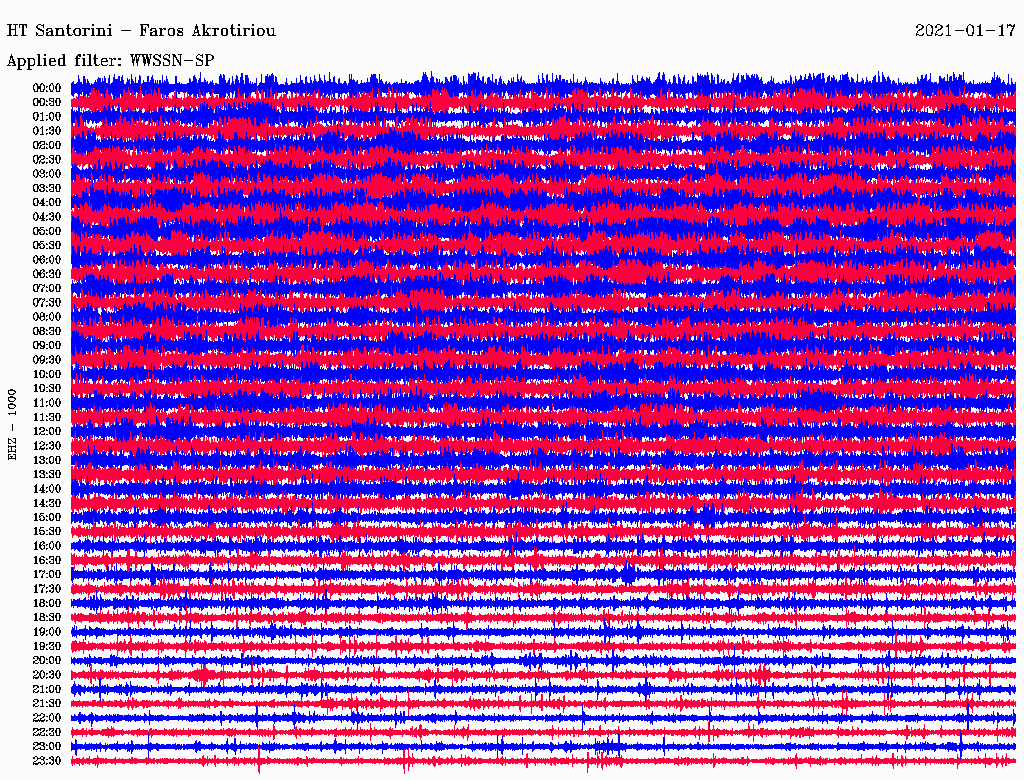Select the 16:00 time label
Image resolution: width=1024 pixels, height=780 pixels.
pos(47,545)
